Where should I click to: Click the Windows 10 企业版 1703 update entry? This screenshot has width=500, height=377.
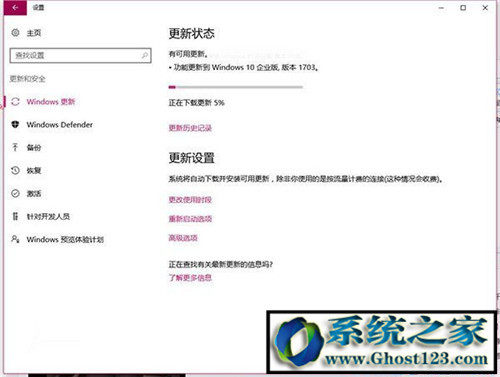[243, 67]
